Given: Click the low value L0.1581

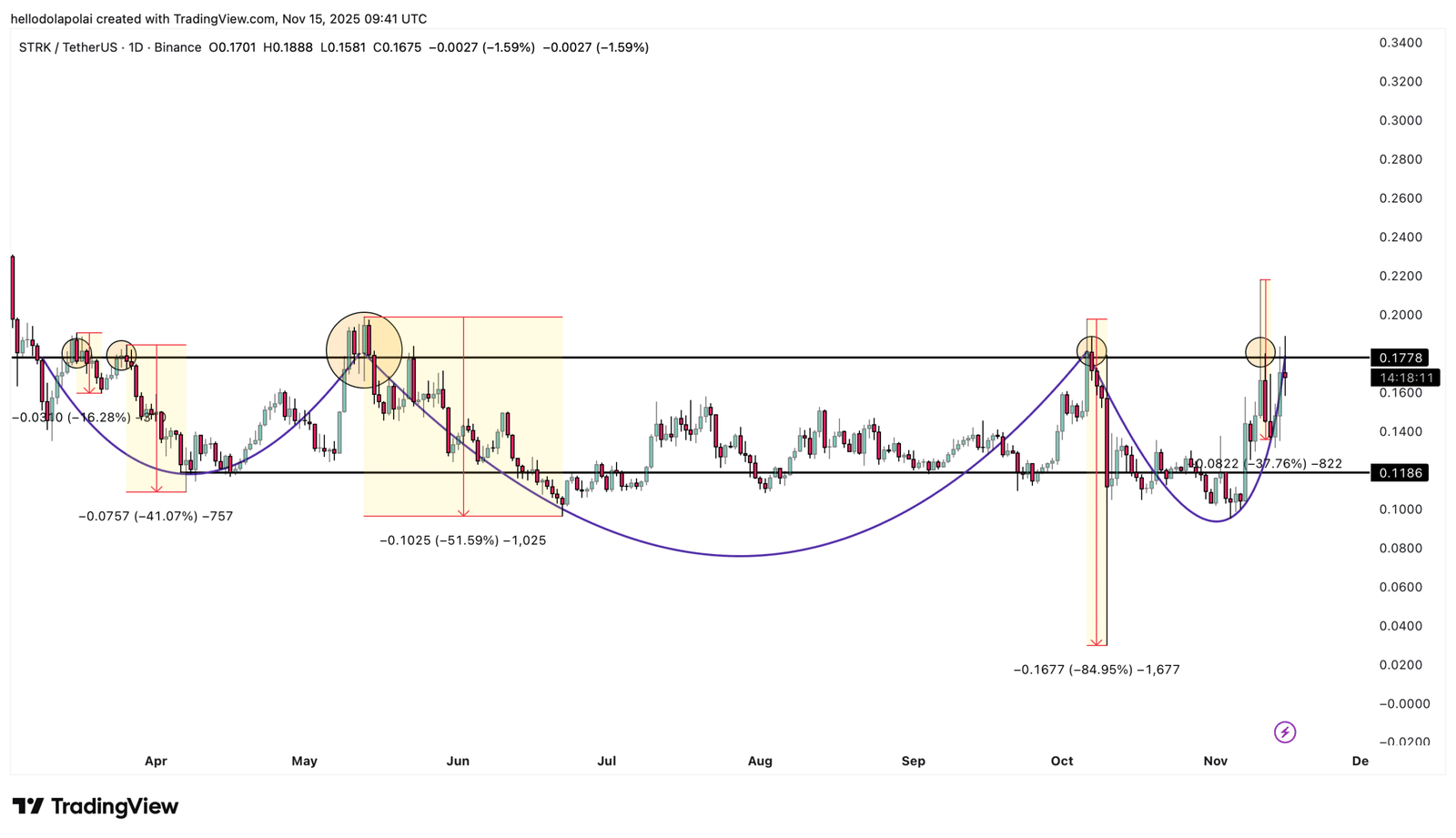Looking at the screenshot, I should click(x=342, y=47).
